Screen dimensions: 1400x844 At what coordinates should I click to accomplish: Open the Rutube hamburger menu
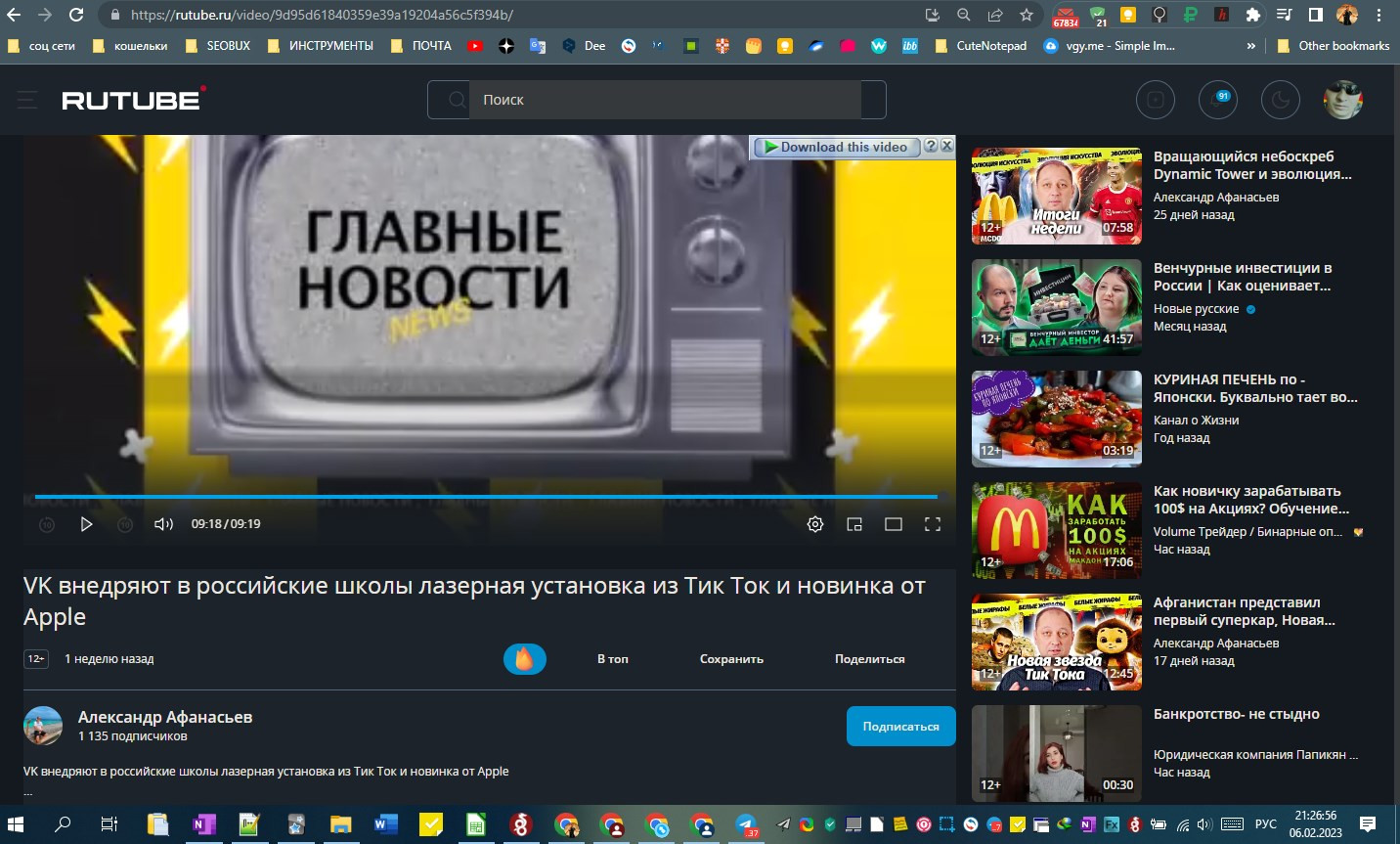27,100
